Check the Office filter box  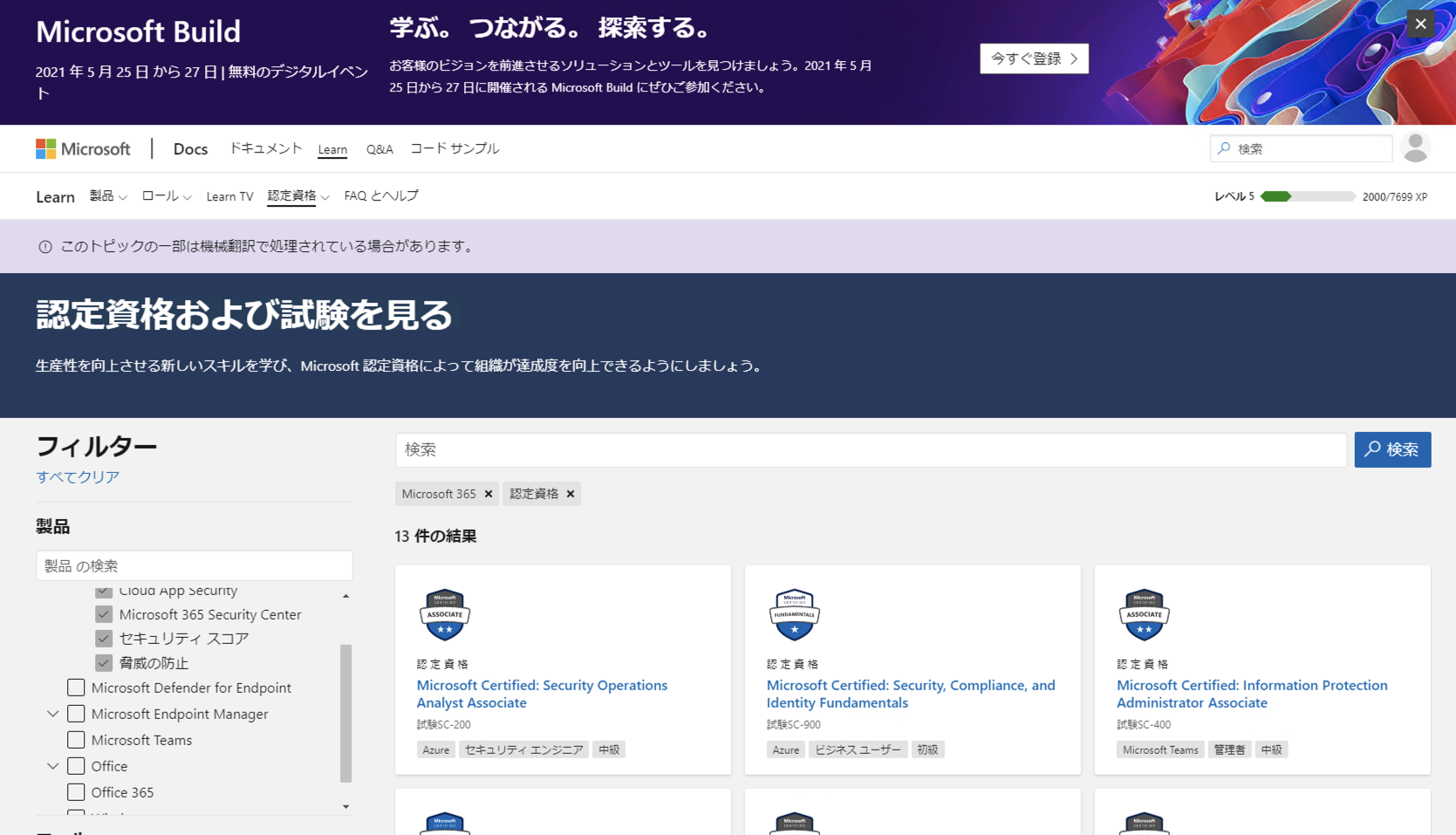click(76, 766)
